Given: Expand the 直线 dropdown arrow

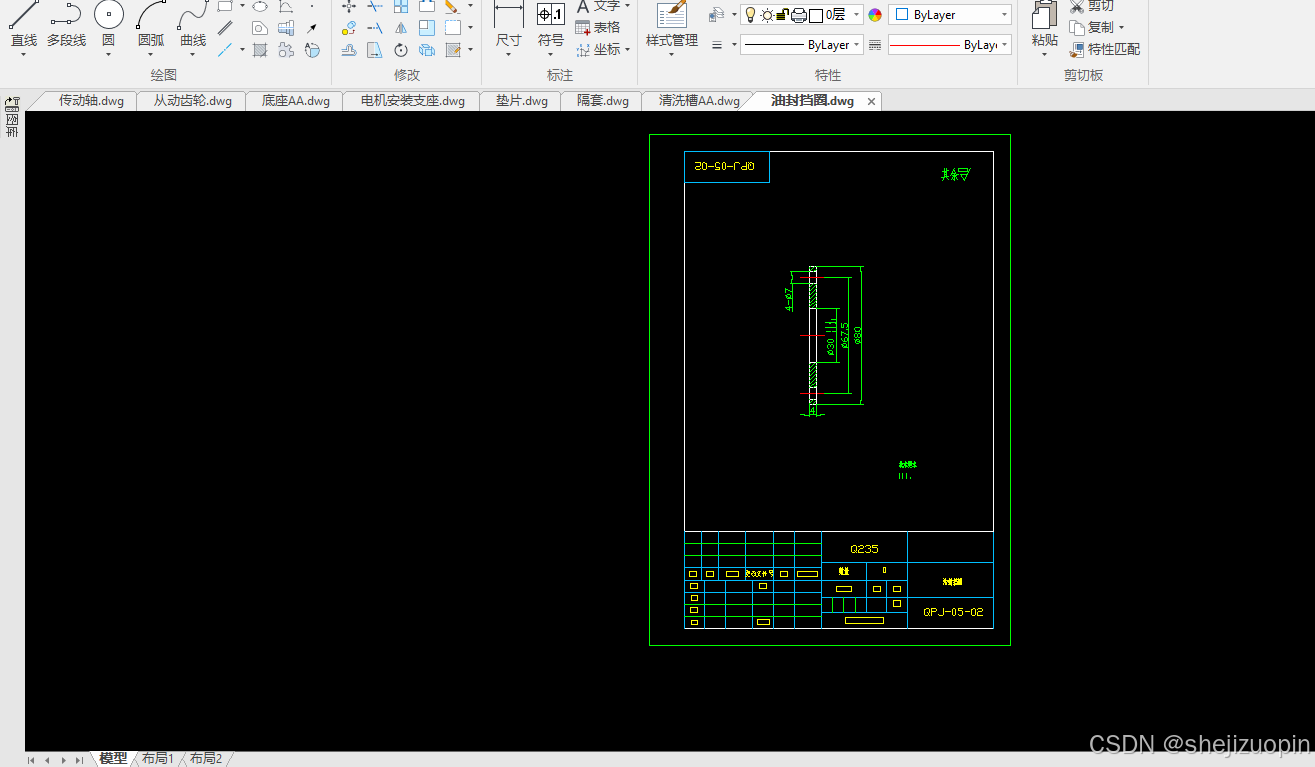Looking at the screenshot, I should tap(23, 55).
